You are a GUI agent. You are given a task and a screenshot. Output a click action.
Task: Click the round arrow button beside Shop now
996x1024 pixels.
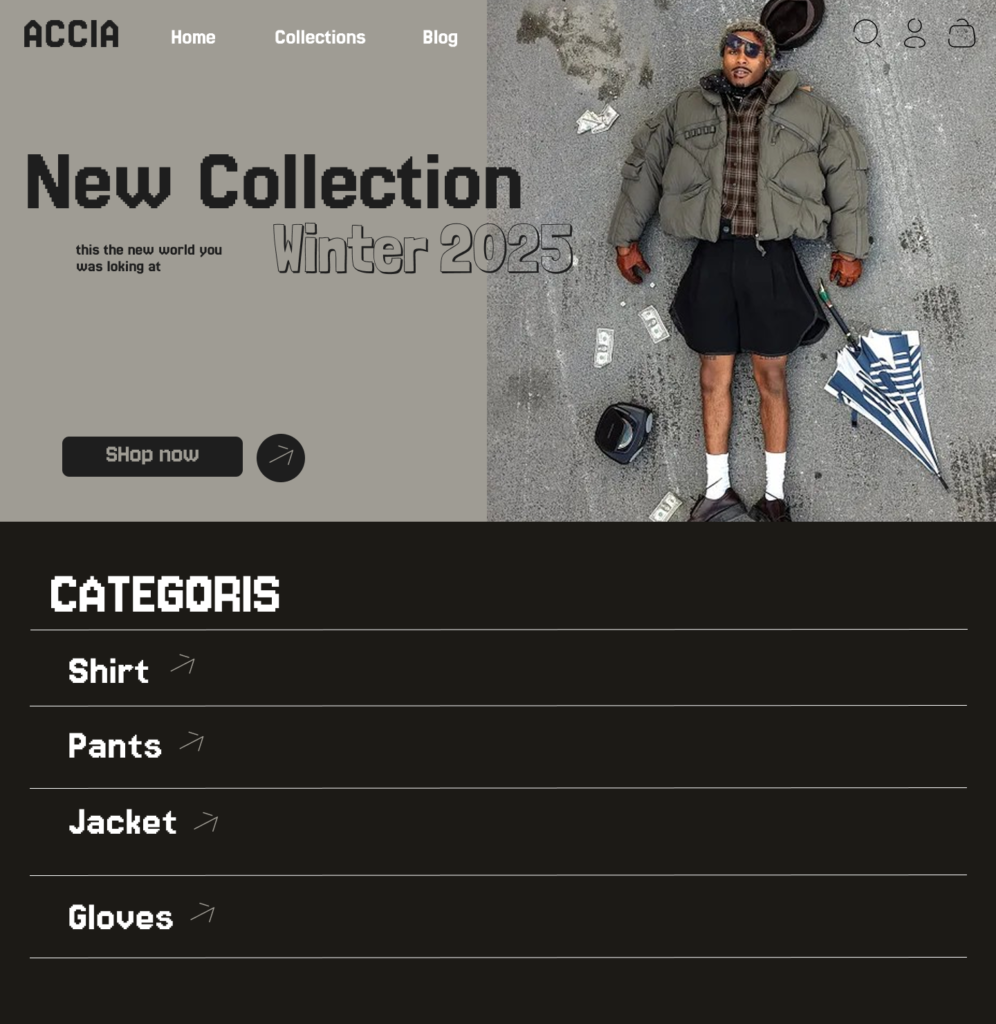tap(281, 458)
